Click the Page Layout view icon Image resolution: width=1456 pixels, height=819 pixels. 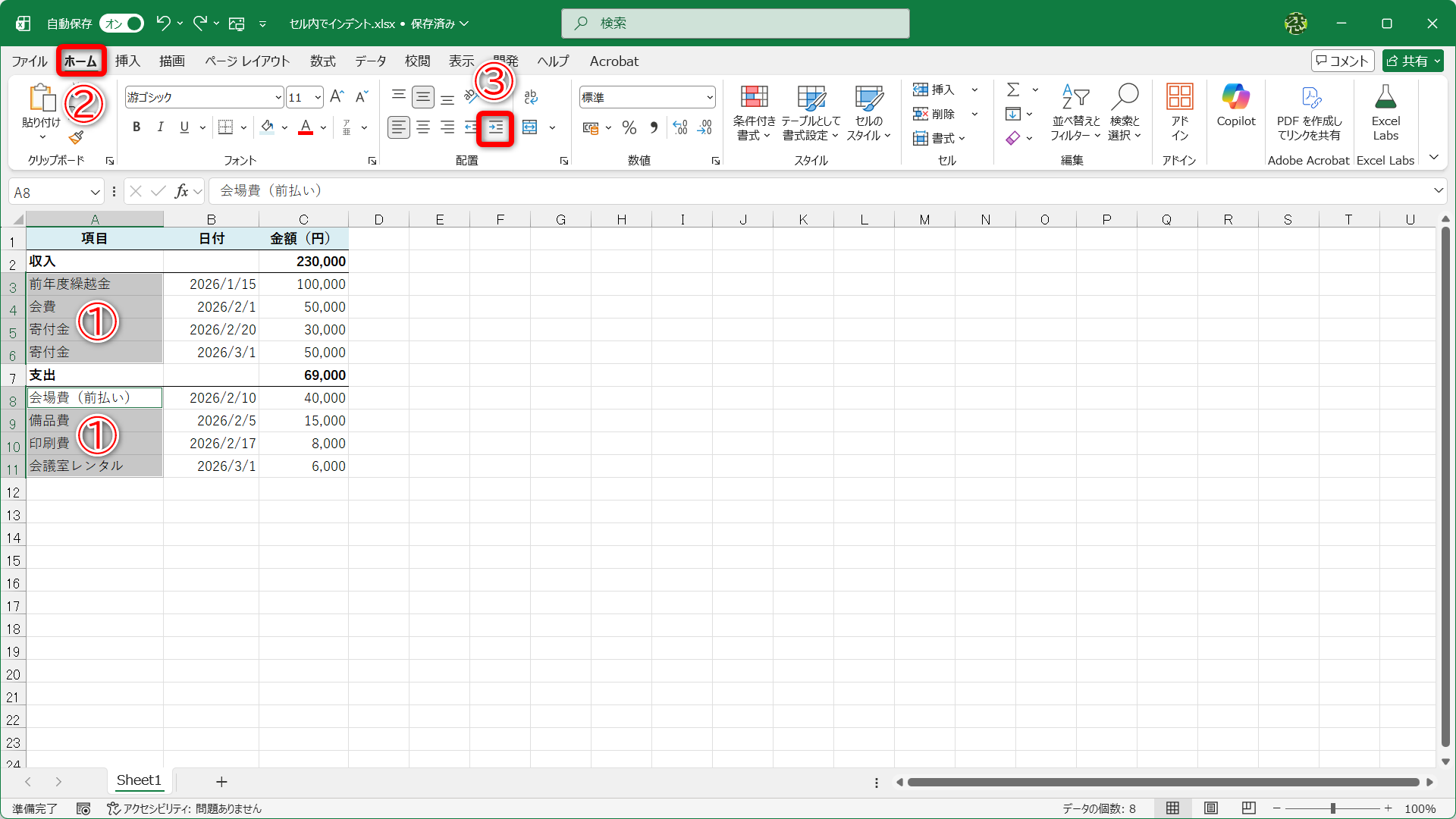pos(1211,808)
